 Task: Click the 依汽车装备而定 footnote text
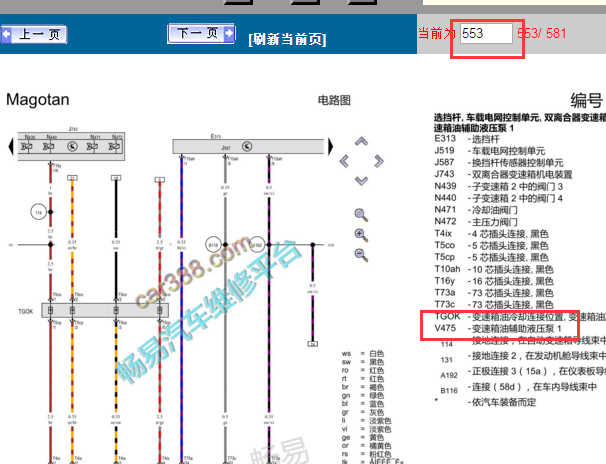(504, 402)
